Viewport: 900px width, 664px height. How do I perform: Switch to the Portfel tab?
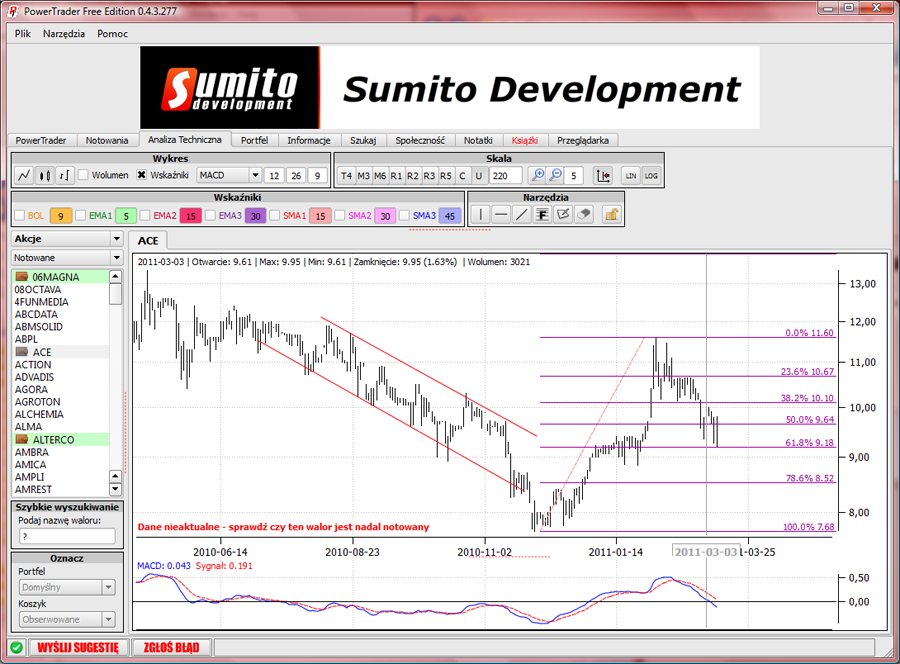pos(254,140)
